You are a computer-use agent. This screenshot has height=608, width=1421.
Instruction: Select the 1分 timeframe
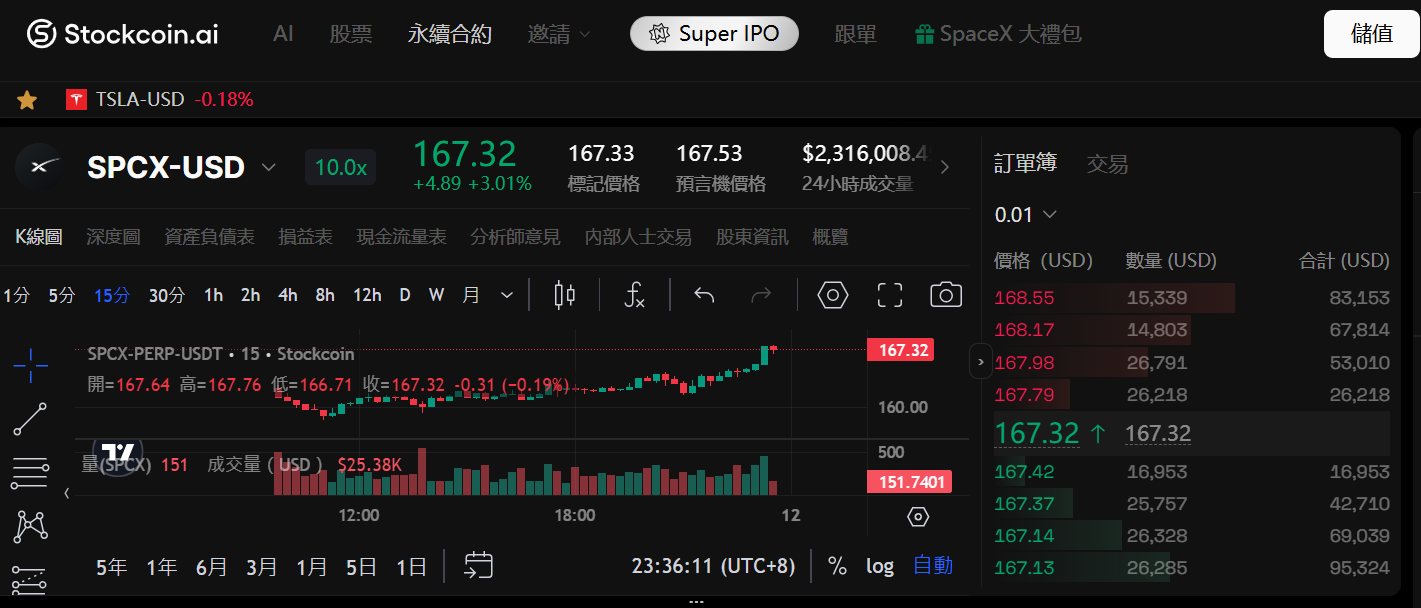17,295
